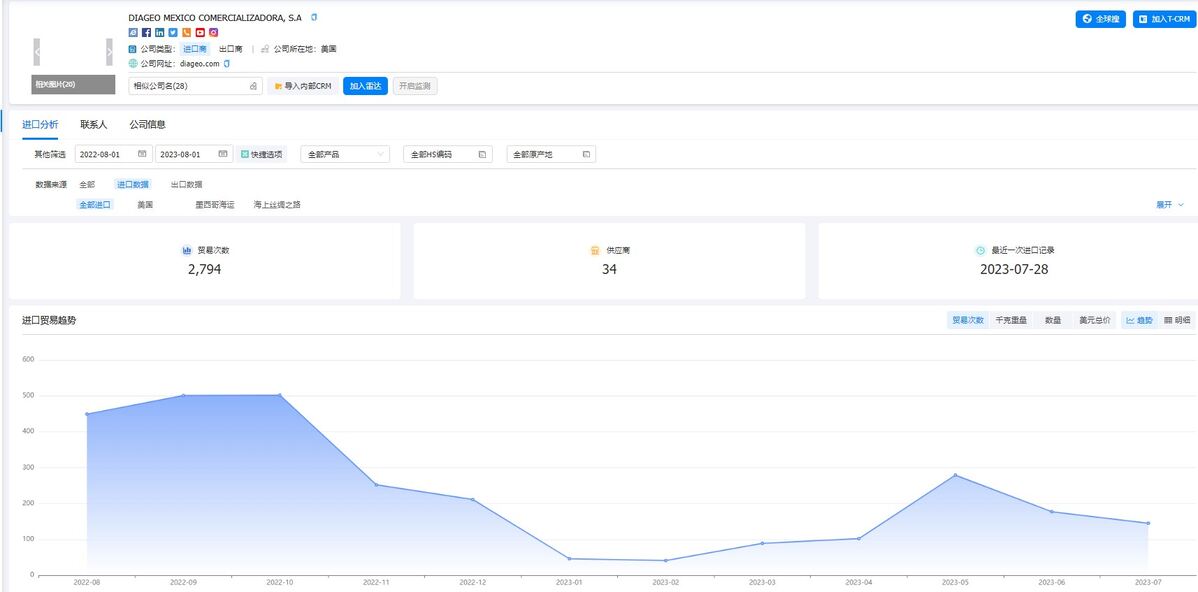This screenshot has width=1198, height=592.
Task: Click the 开启监测 button
Action: coord(415,86)
